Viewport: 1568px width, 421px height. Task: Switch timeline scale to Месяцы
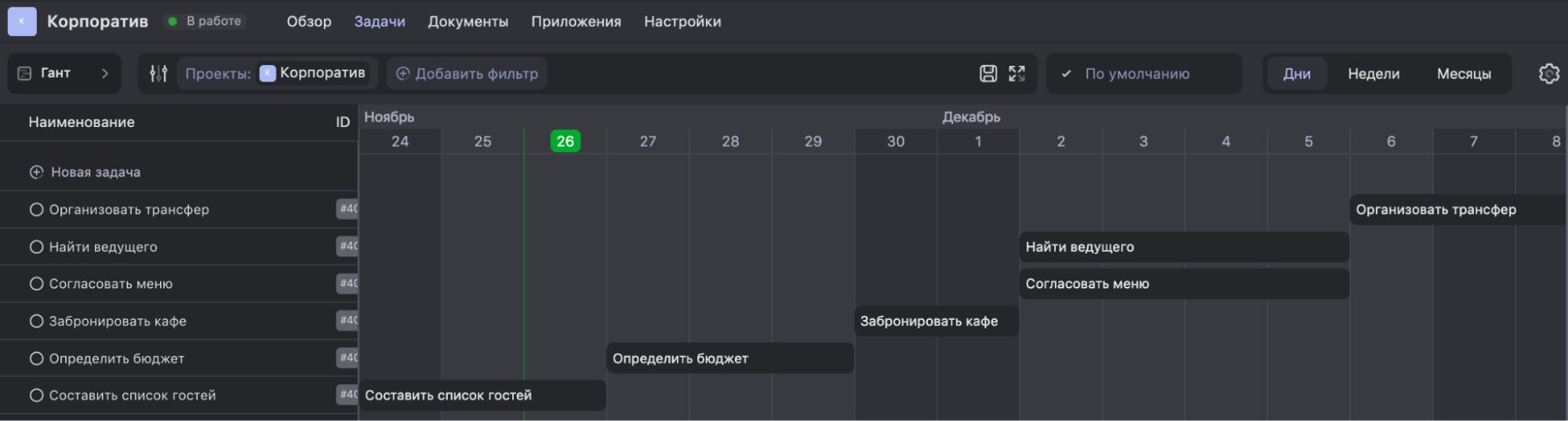(1463, 74)
